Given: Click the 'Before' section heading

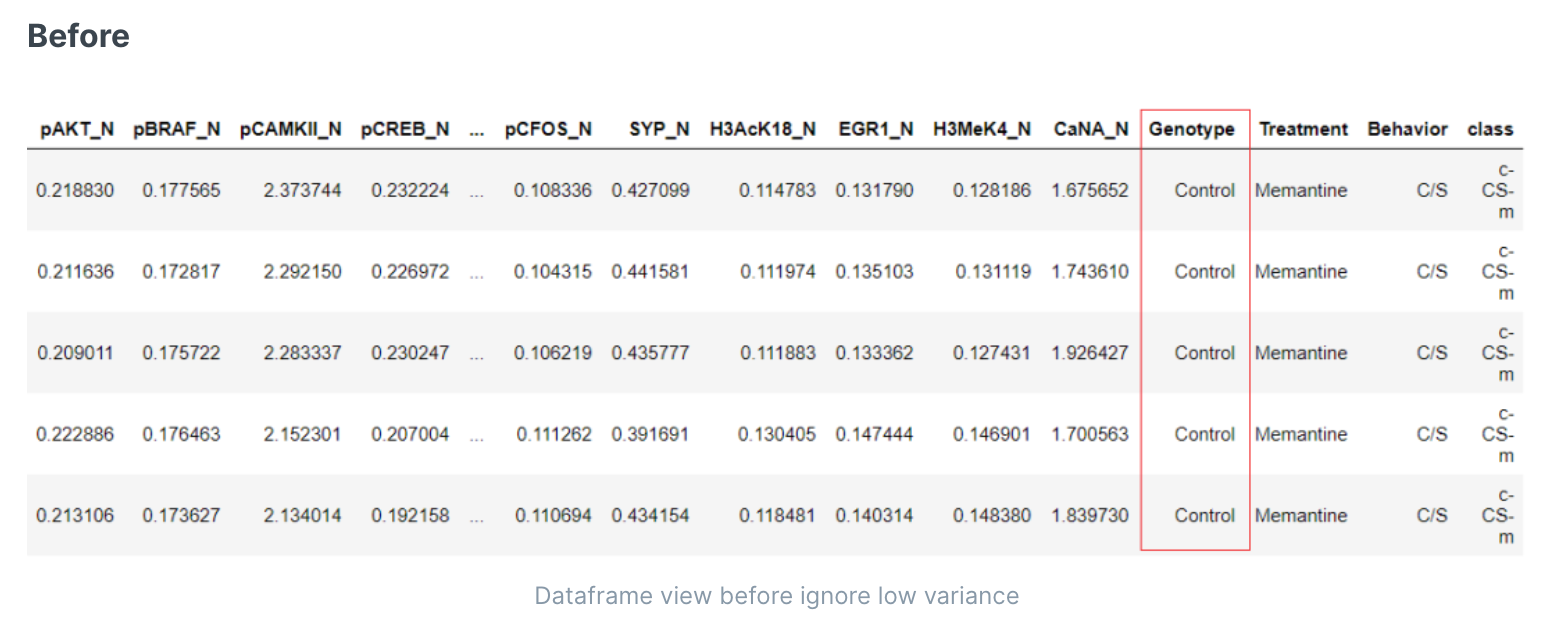Looking at the screenshot, I should click(x=78, y=36).
